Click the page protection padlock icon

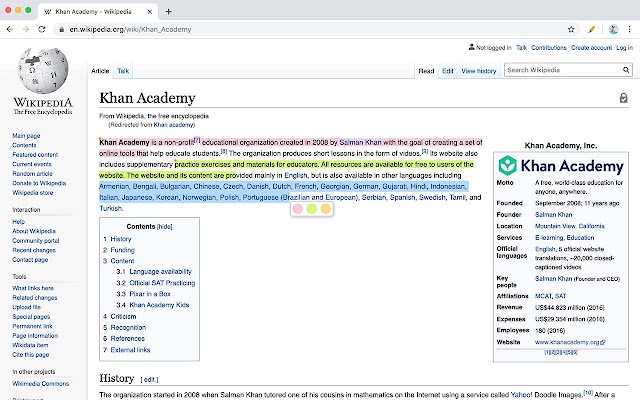[623, 98]
